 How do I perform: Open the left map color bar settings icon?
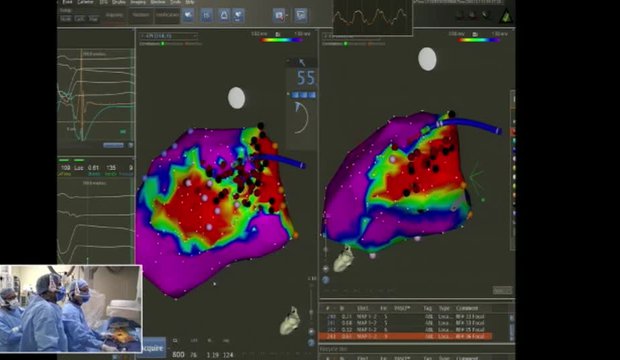tap(278, 34)
